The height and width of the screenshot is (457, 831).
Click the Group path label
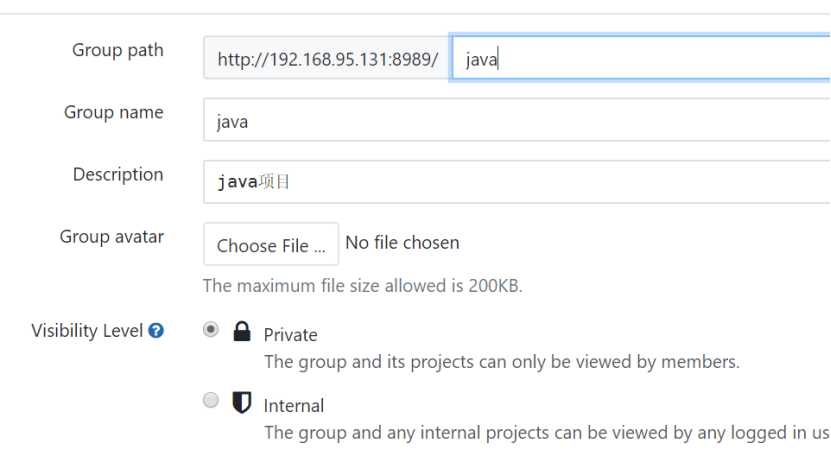[118, 50]
